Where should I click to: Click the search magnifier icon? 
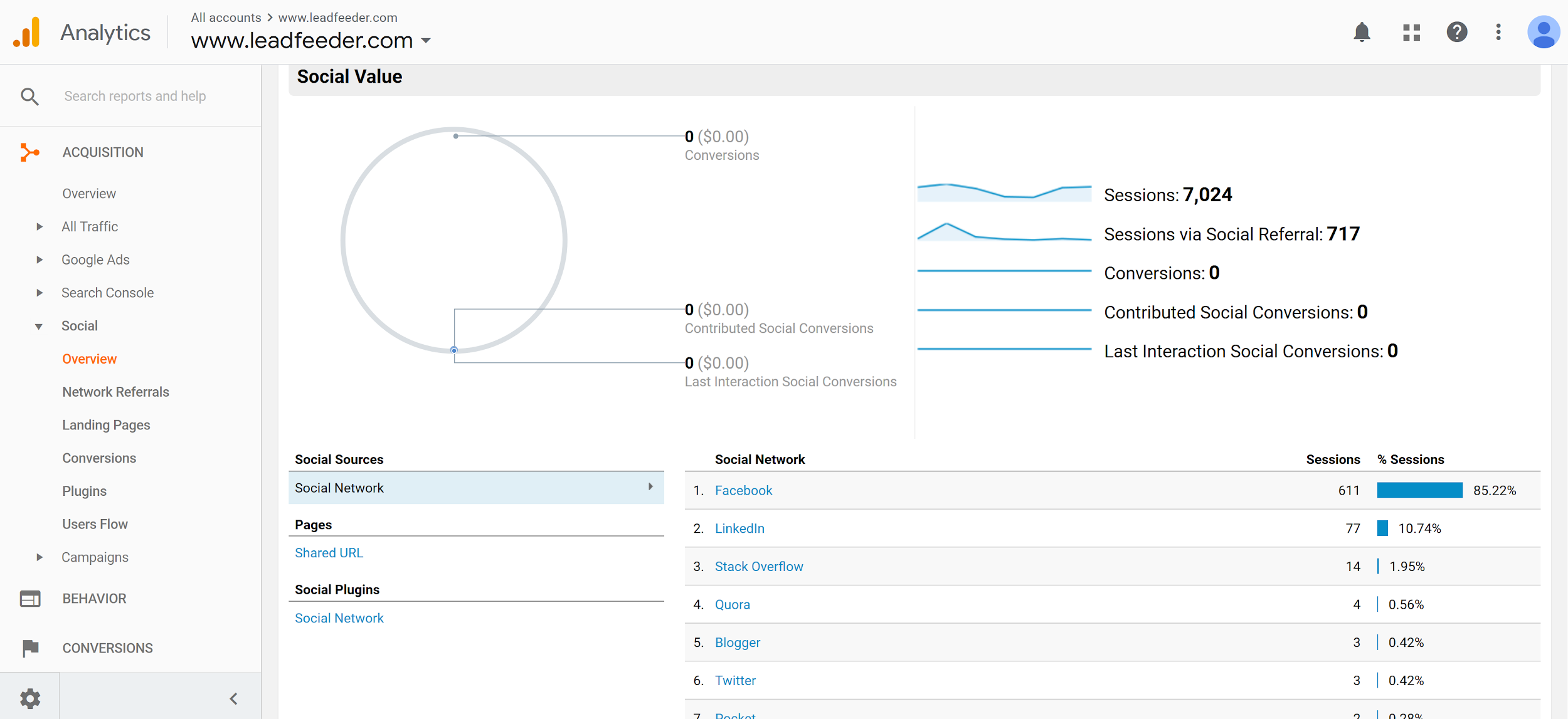[29, 96]
